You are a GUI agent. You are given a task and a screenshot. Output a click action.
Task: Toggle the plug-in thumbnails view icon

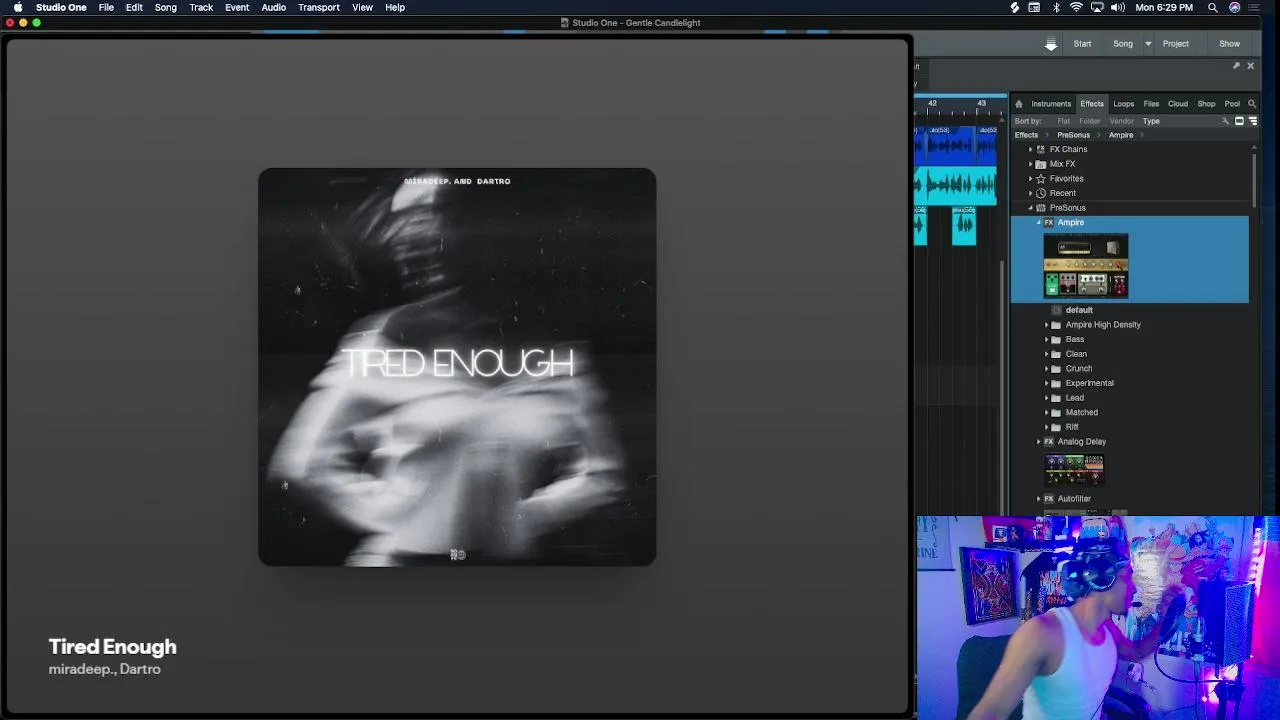[1239, 121]
